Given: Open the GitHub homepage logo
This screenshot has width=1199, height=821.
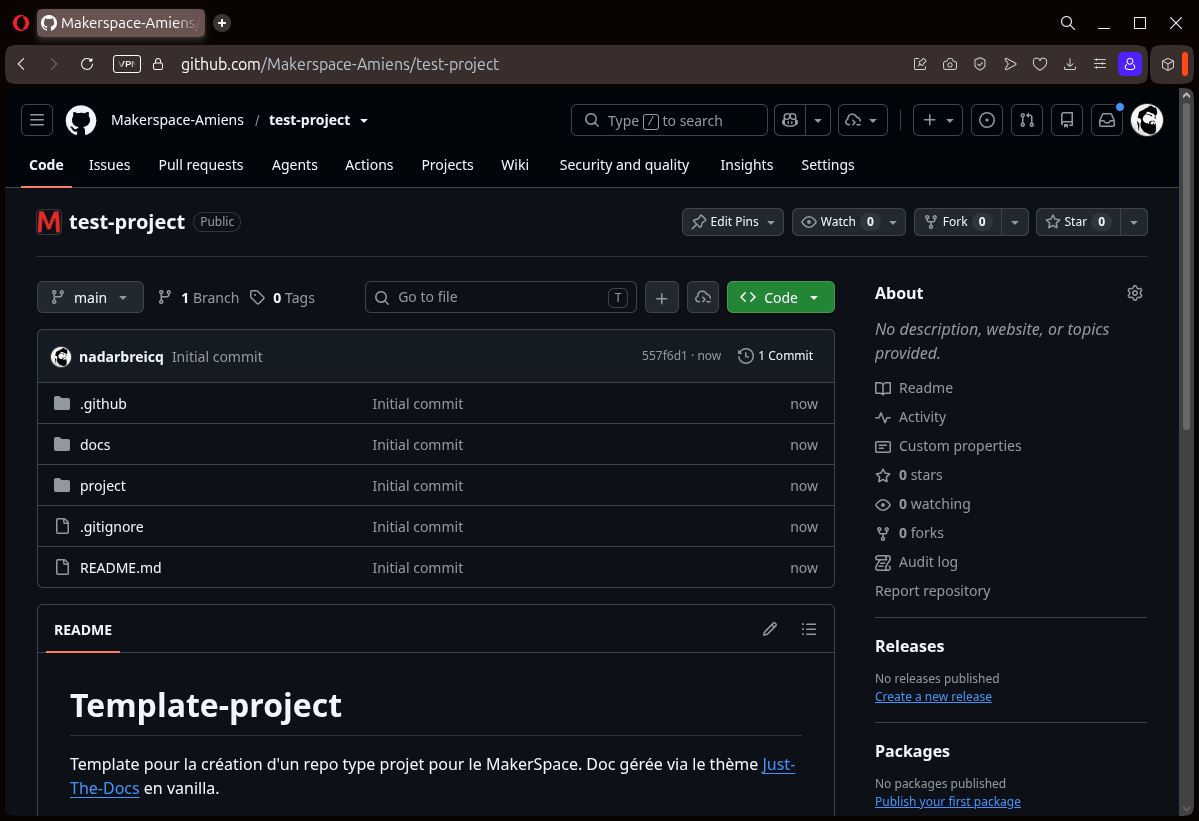Looking at the screenshot, I should point(81,121).
